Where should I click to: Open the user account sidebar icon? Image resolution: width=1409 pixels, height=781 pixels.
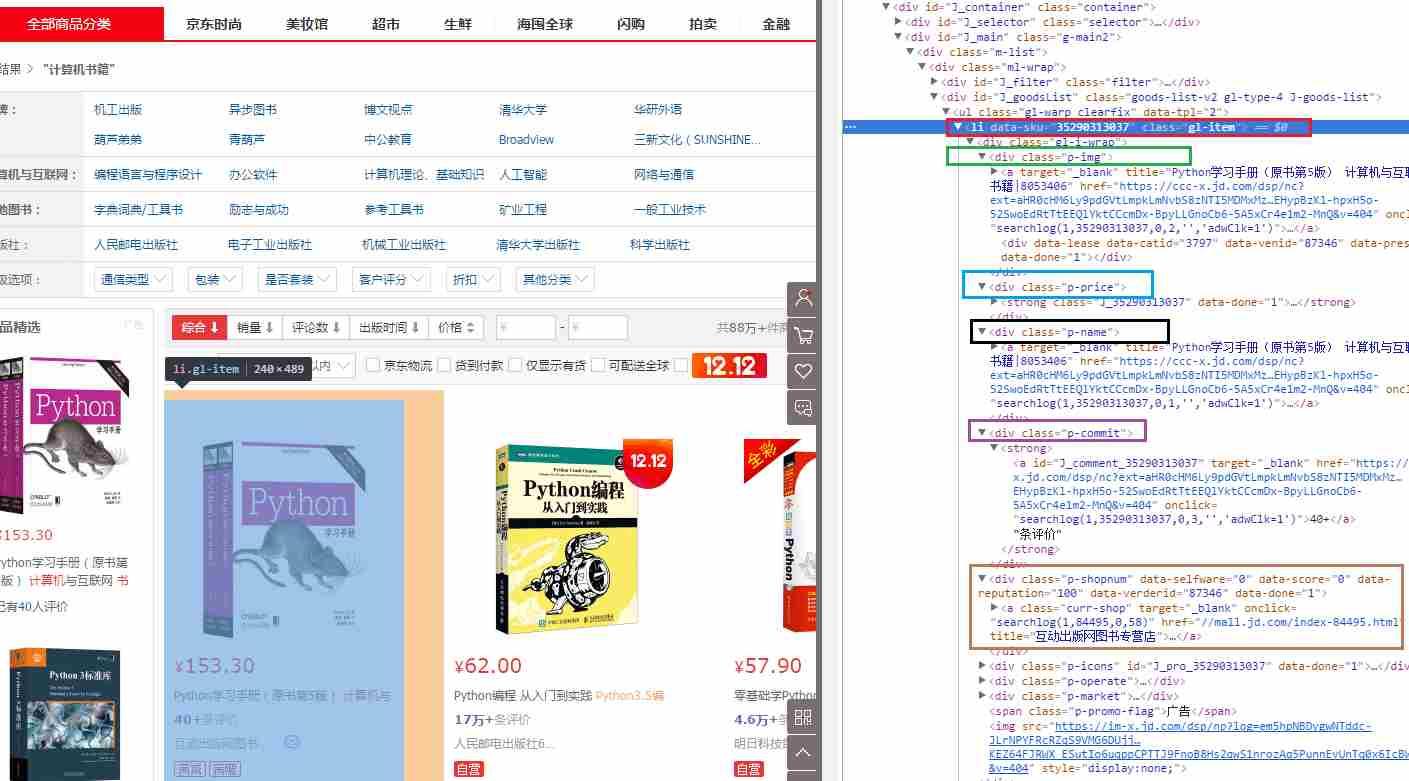[x=802, y=299]
